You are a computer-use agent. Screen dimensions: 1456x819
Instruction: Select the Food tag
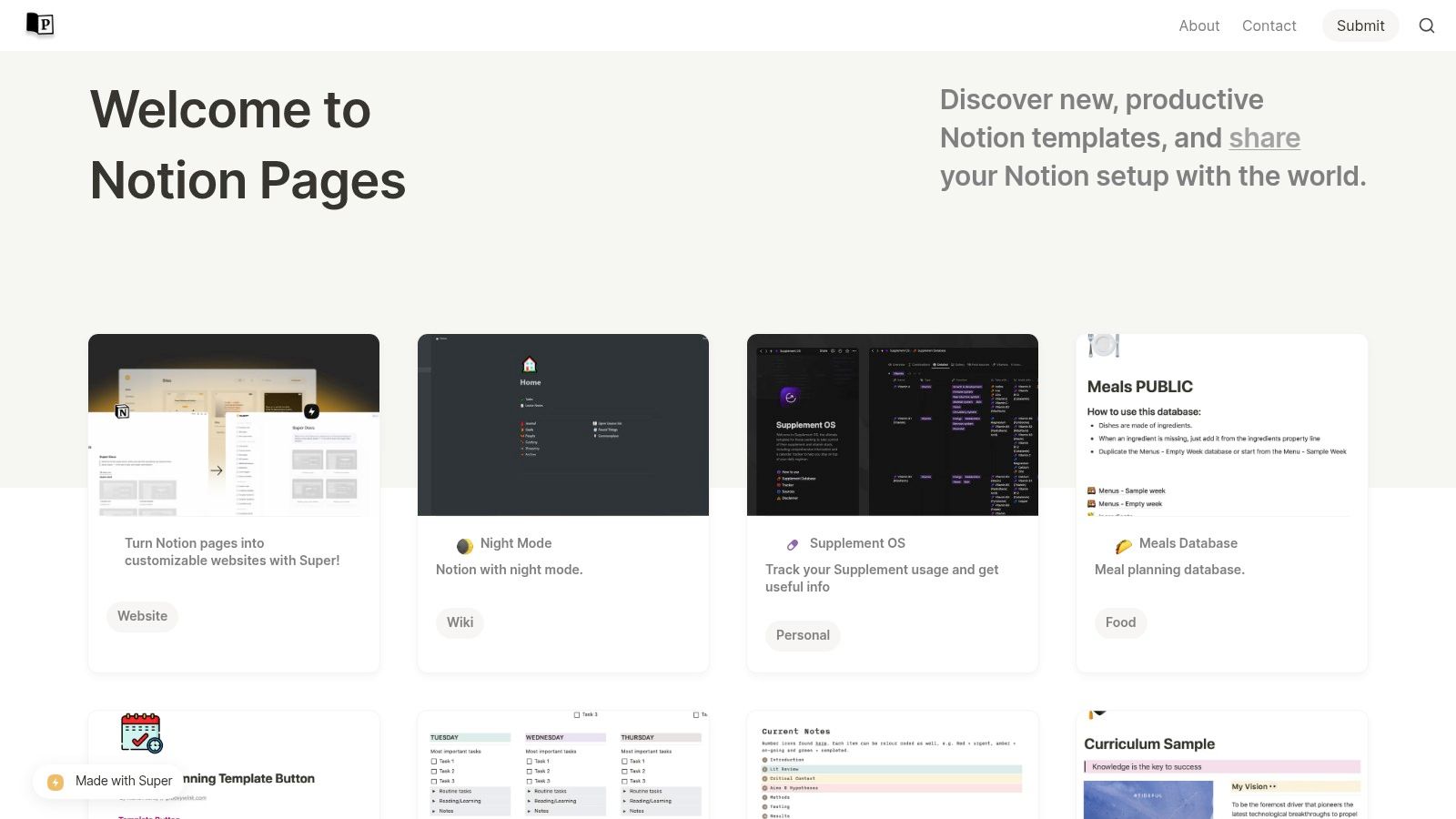1120,622
